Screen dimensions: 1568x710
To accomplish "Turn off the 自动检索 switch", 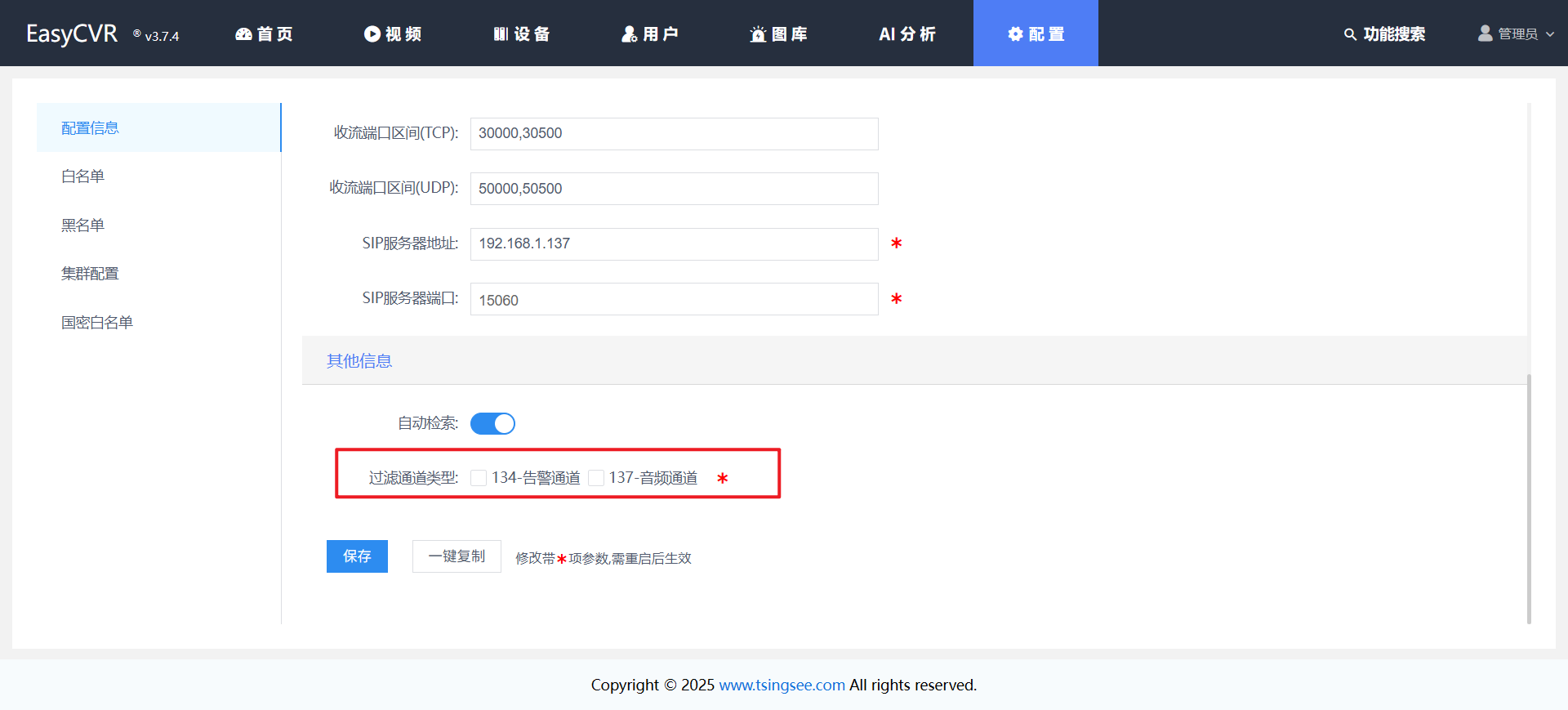I will point(492,423).
